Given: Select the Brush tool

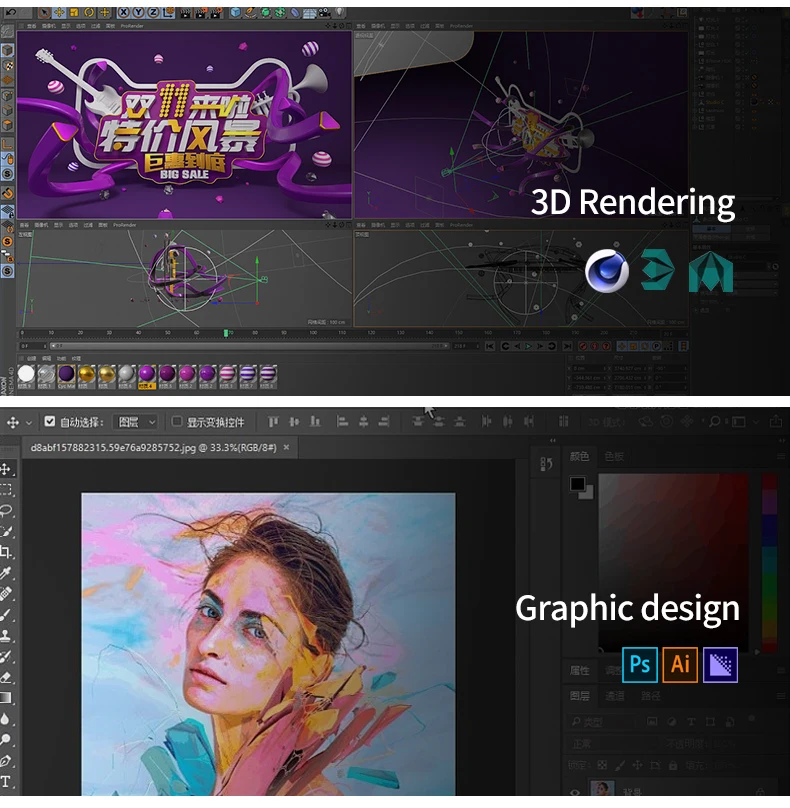Looking at the screenshot, I should point(6,615).
